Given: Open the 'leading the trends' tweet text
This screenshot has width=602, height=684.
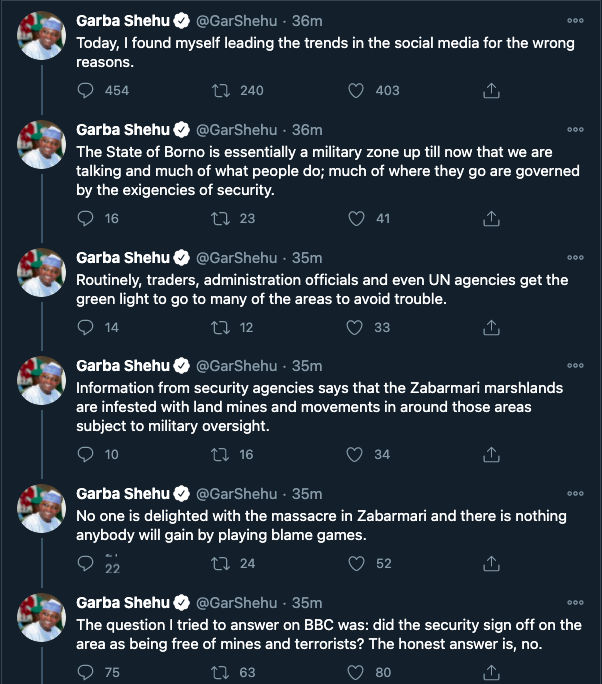Looking at the screenshot, I should click(x=325, y=52).
